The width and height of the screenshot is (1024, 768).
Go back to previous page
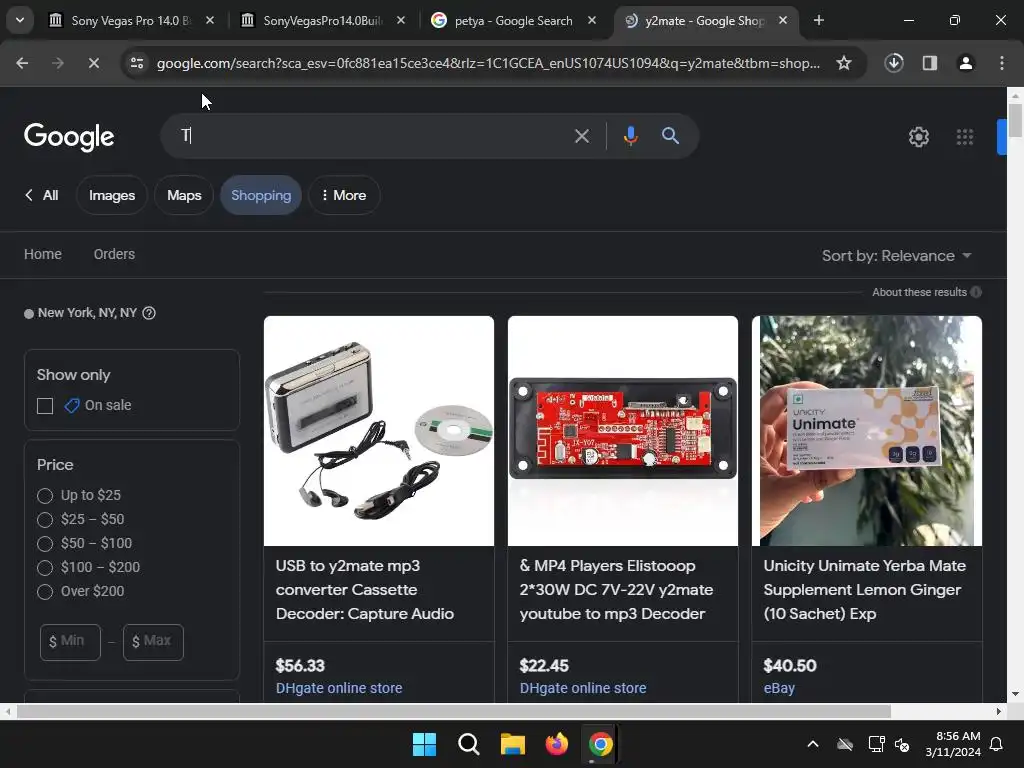(22, 63)
